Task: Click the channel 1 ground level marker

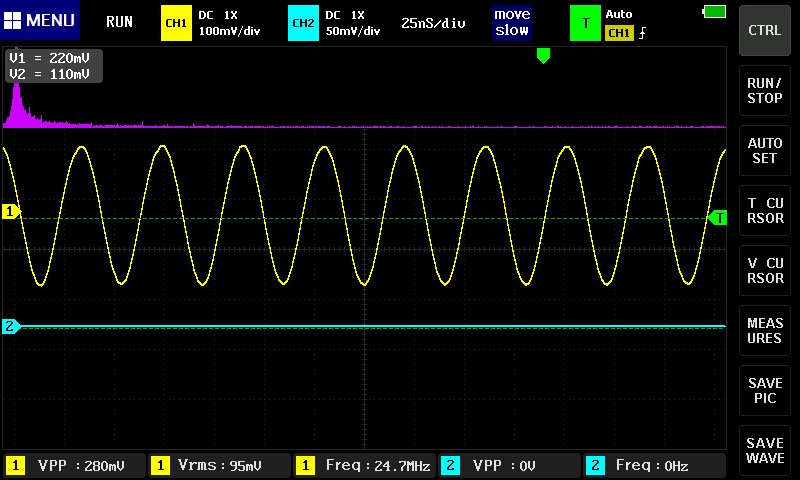Action: pyautogui.click(x=11, y=211)
